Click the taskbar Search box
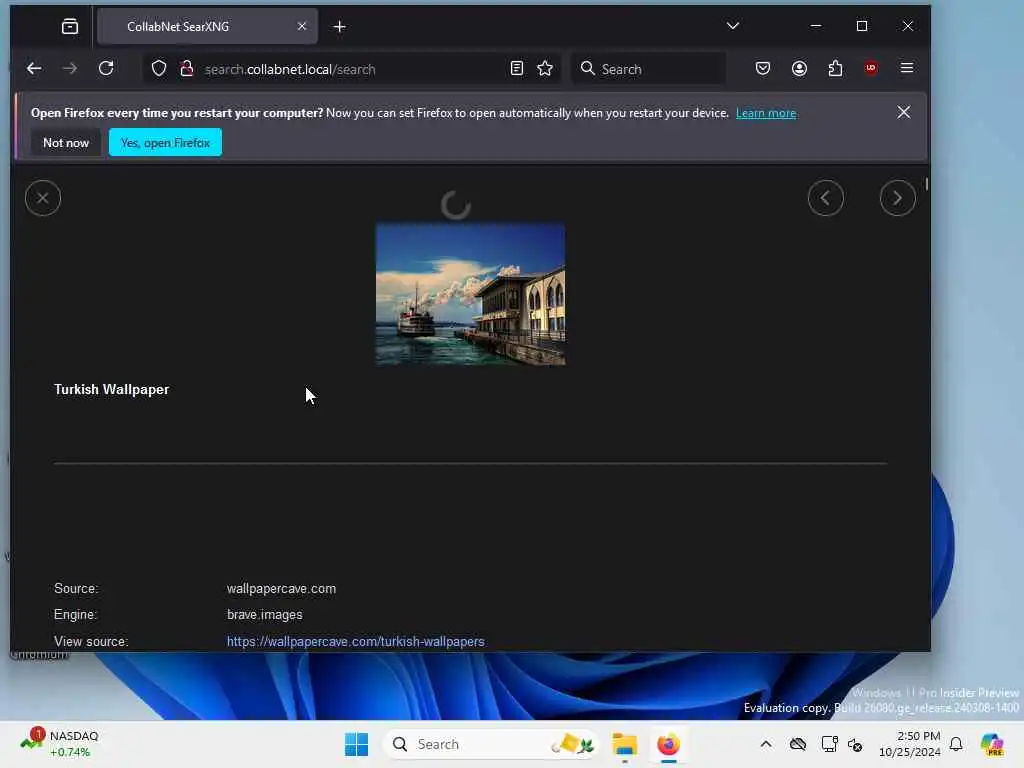 tap(490, 744)
